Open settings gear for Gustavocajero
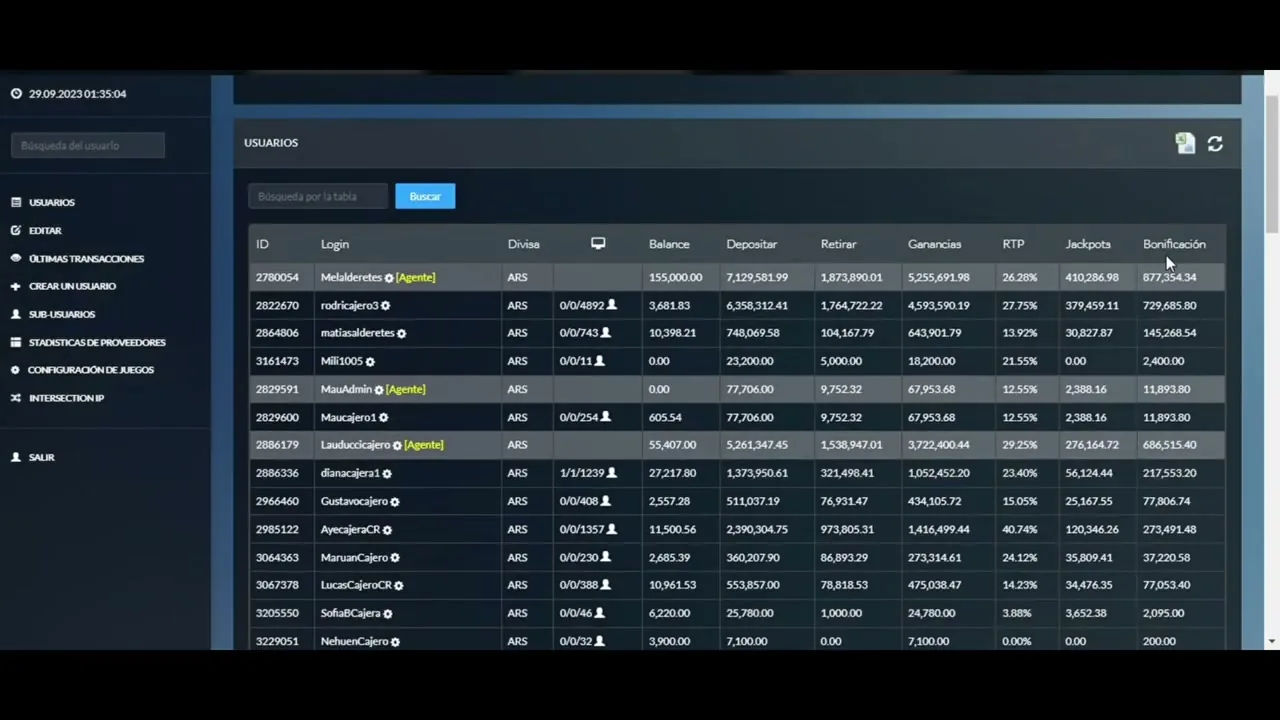The height and width of the screenshot is (720, 1280). pos(394,502)
